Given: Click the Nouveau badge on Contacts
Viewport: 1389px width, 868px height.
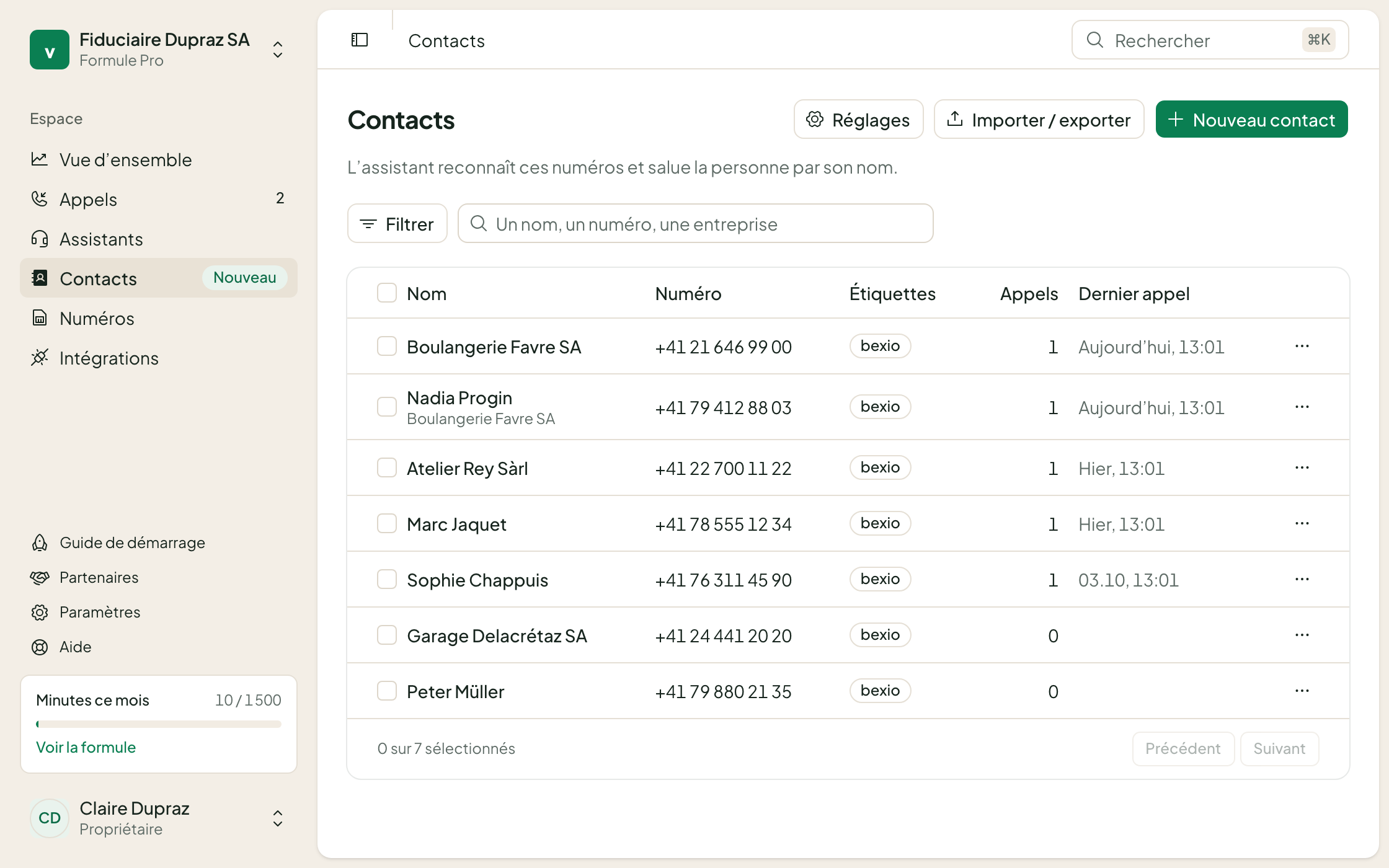Looking at the screenshot, I should (x=244, y=278).
